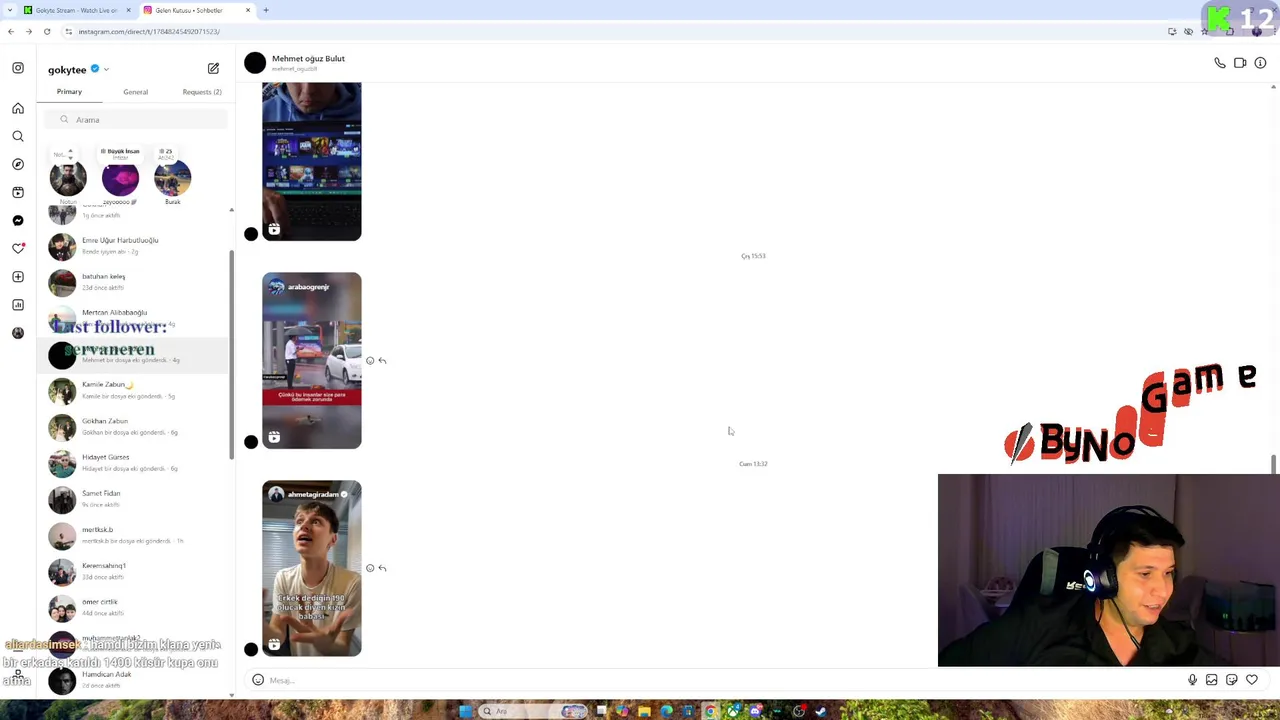
Task: Click new message compose icon
Action: coord(213,68)
